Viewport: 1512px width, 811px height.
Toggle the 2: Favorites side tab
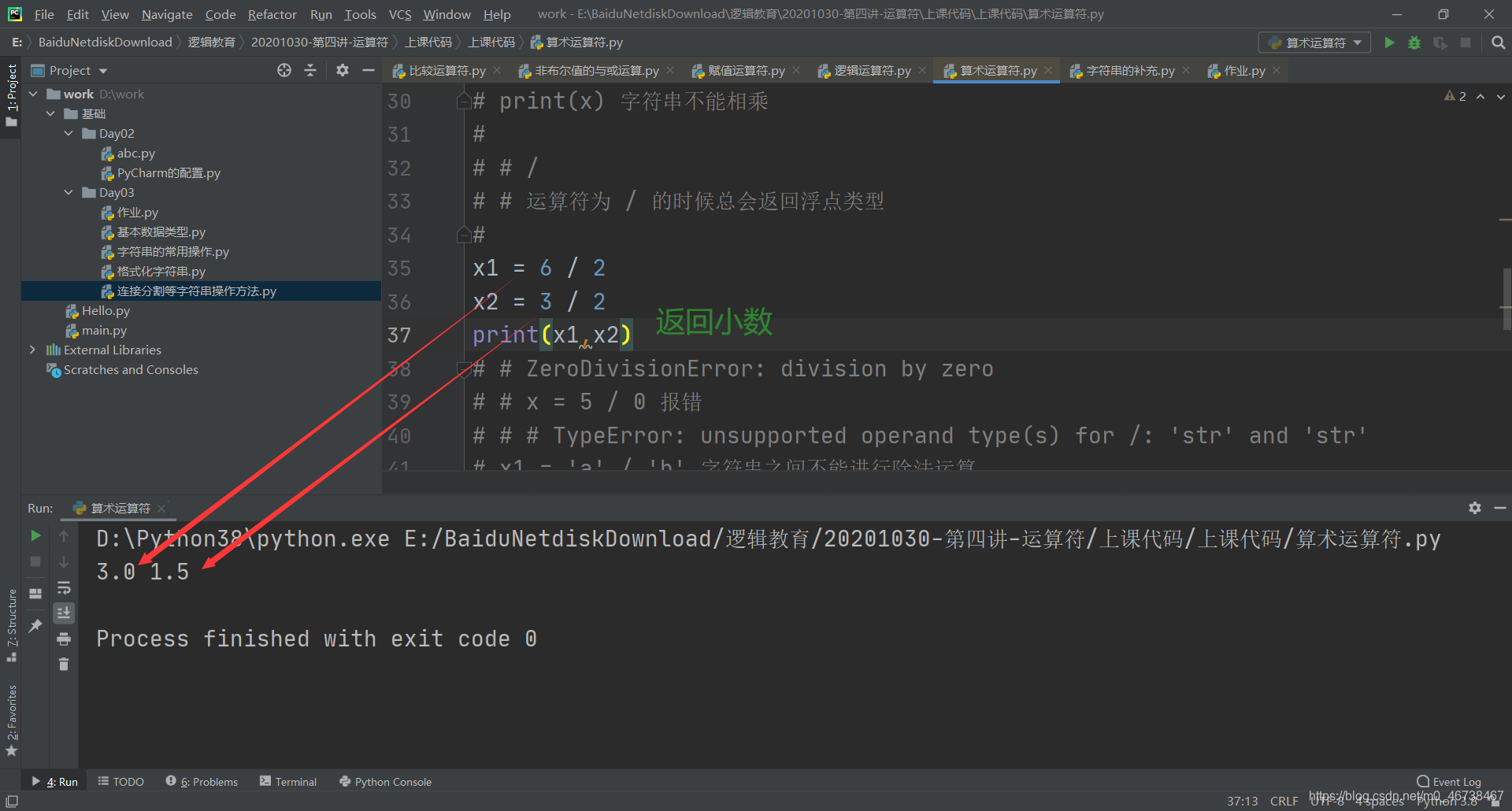11,720
